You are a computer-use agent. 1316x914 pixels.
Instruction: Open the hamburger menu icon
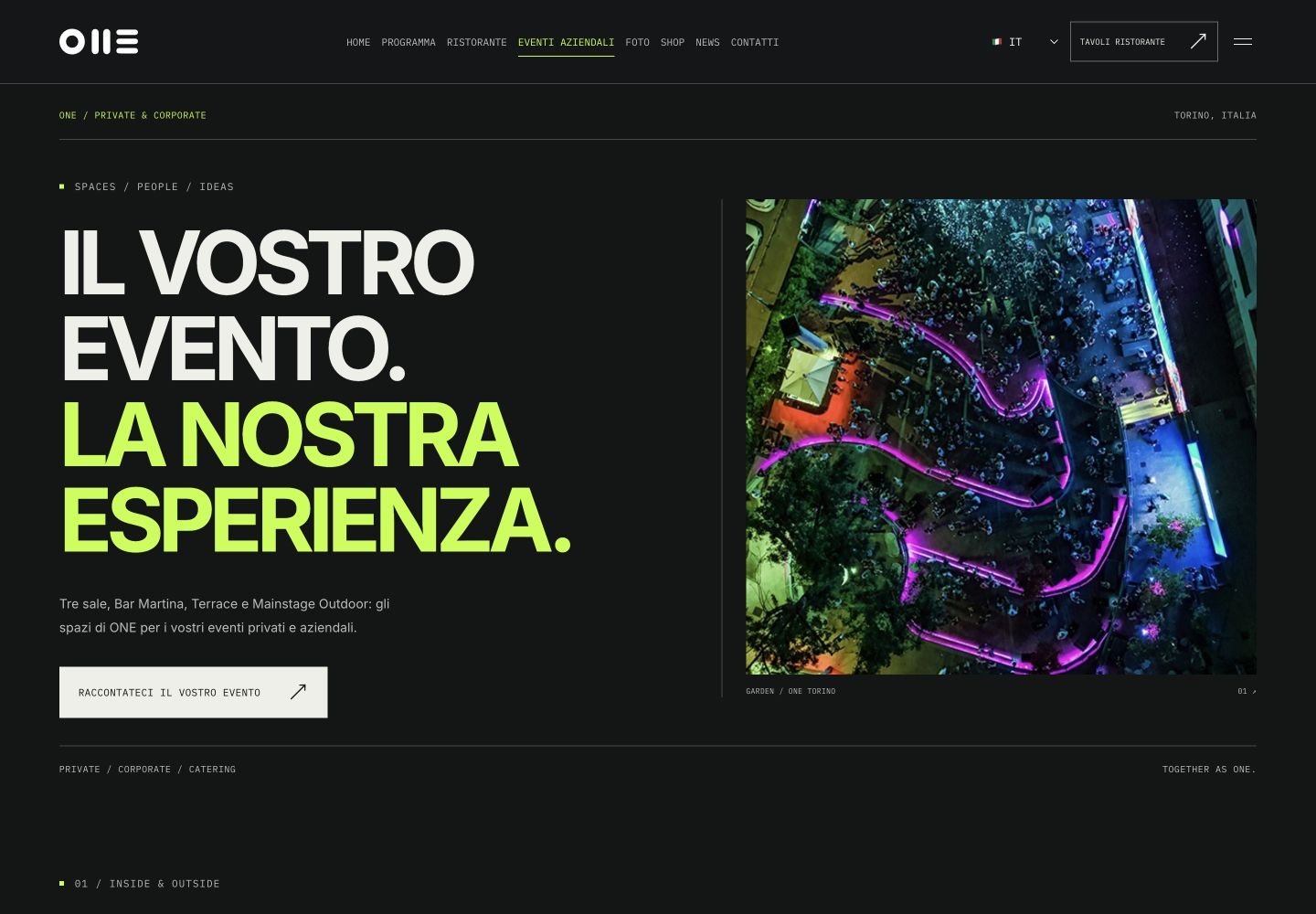(1243, 42)
